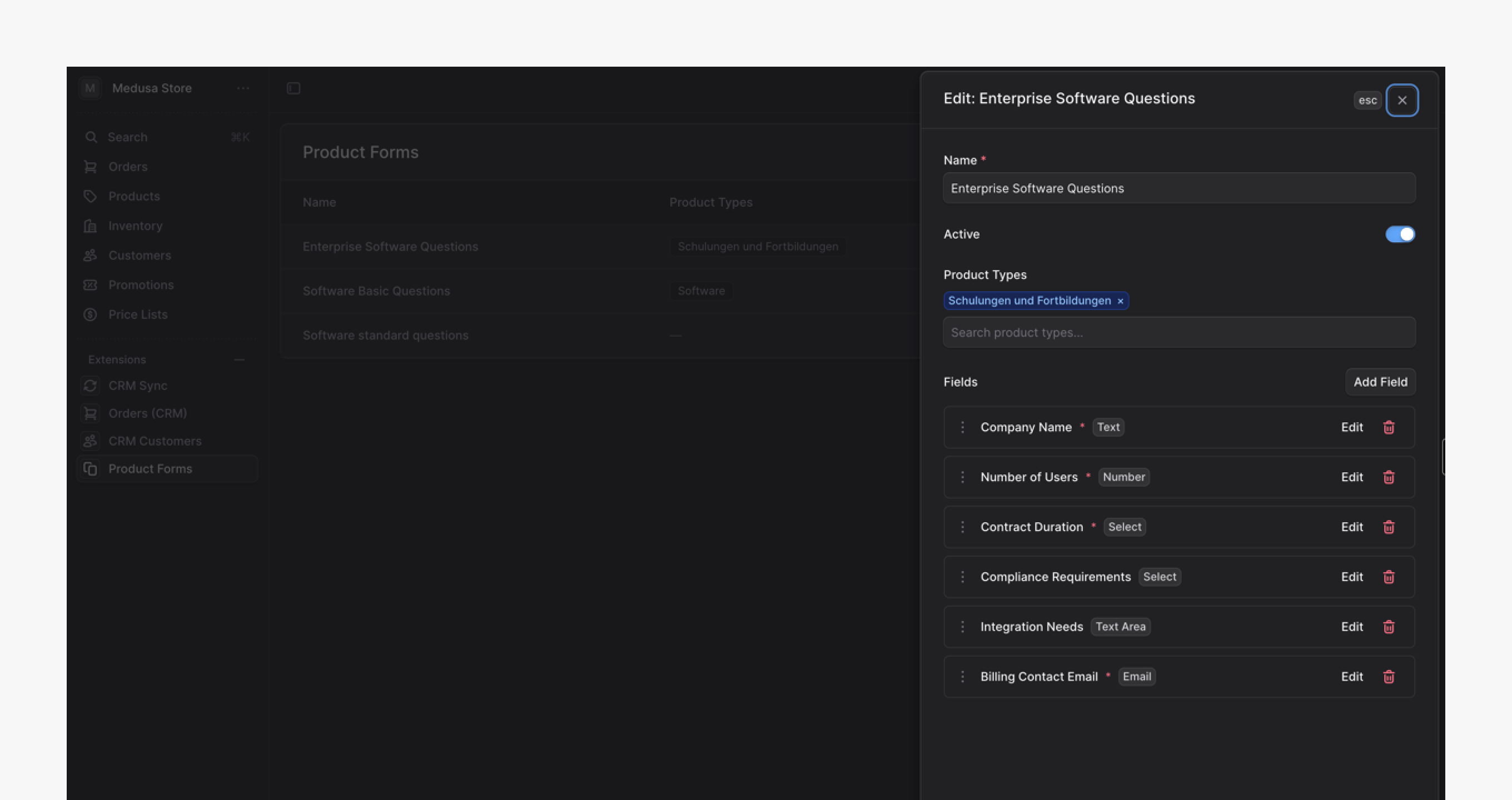Click drag handle of Compliance Requirements row
Image resolution: width=1512 pixels, height=800 pixels.
pyautogui.click(x=962, y=577)
